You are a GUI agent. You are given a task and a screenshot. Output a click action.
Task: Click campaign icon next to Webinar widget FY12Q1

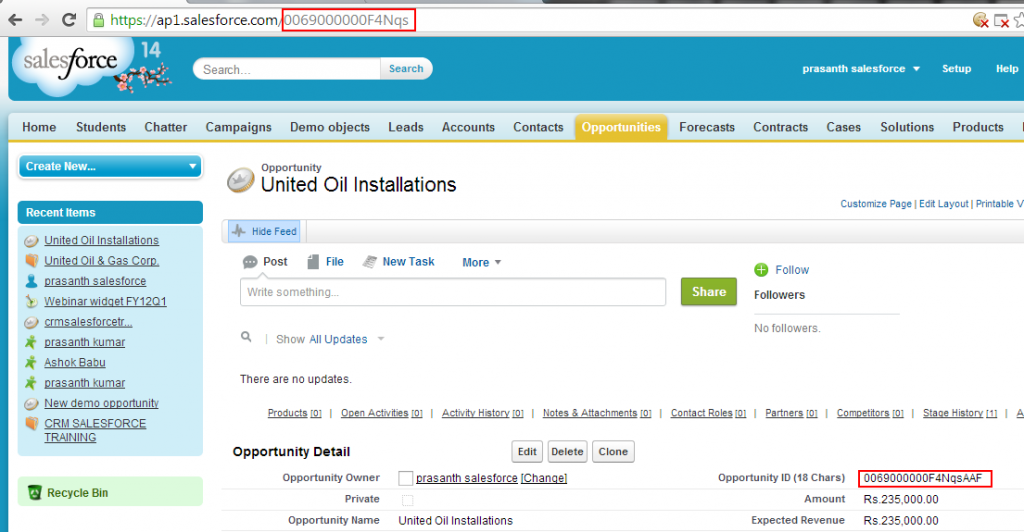tap(31, 302)
